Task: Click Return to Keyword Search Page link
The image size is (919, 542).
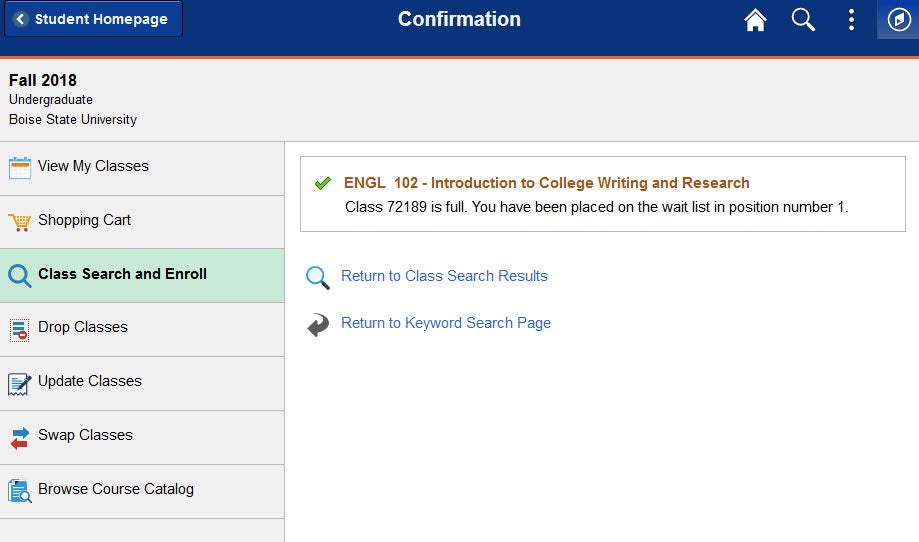Action: tap(446, 323)
